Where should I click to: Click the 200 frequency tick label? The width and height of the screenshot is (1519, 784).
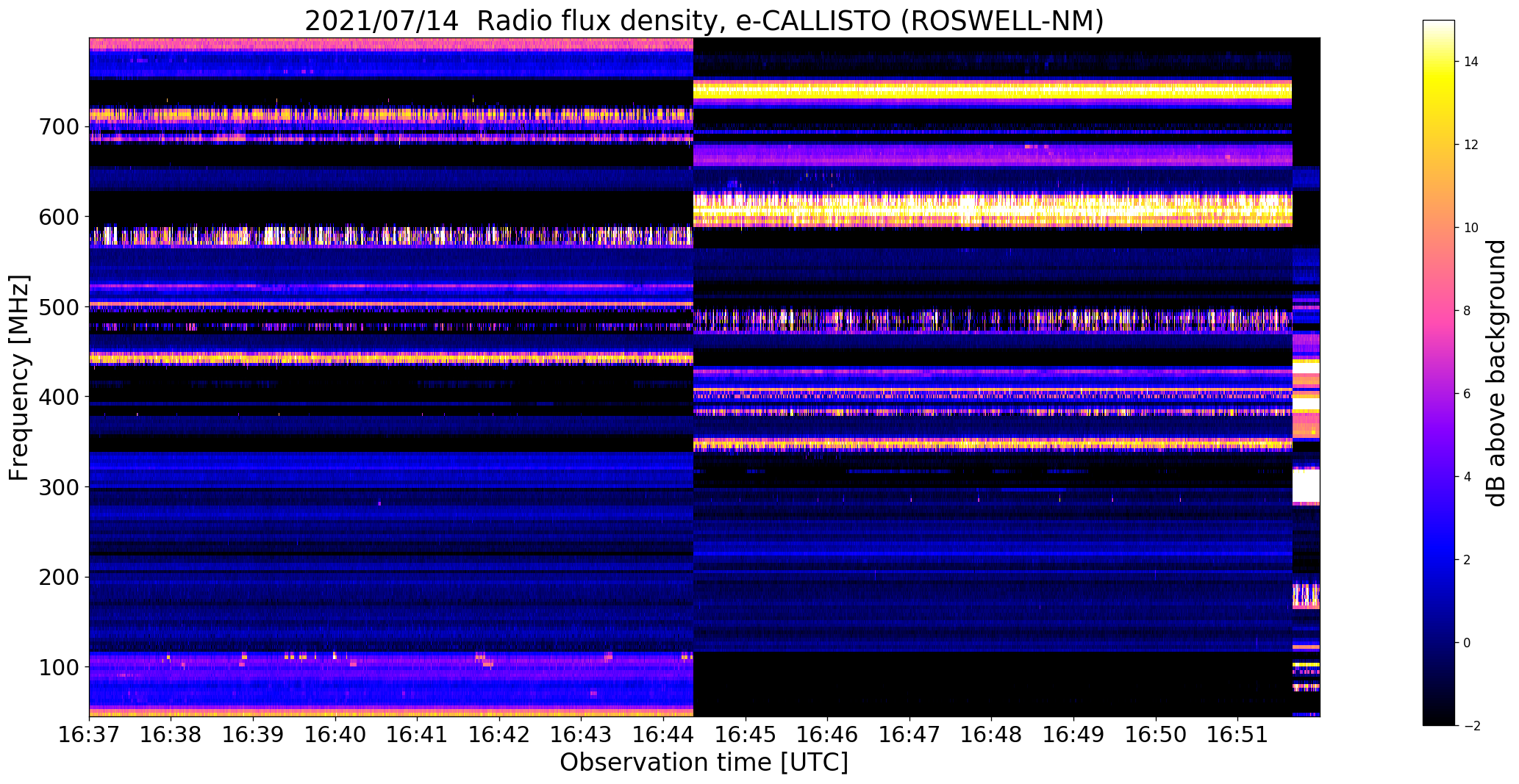point(57,577)
